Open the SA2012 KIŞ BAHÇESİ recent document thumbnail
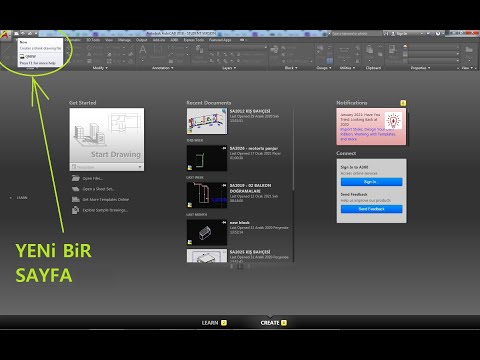 (207, 121)
